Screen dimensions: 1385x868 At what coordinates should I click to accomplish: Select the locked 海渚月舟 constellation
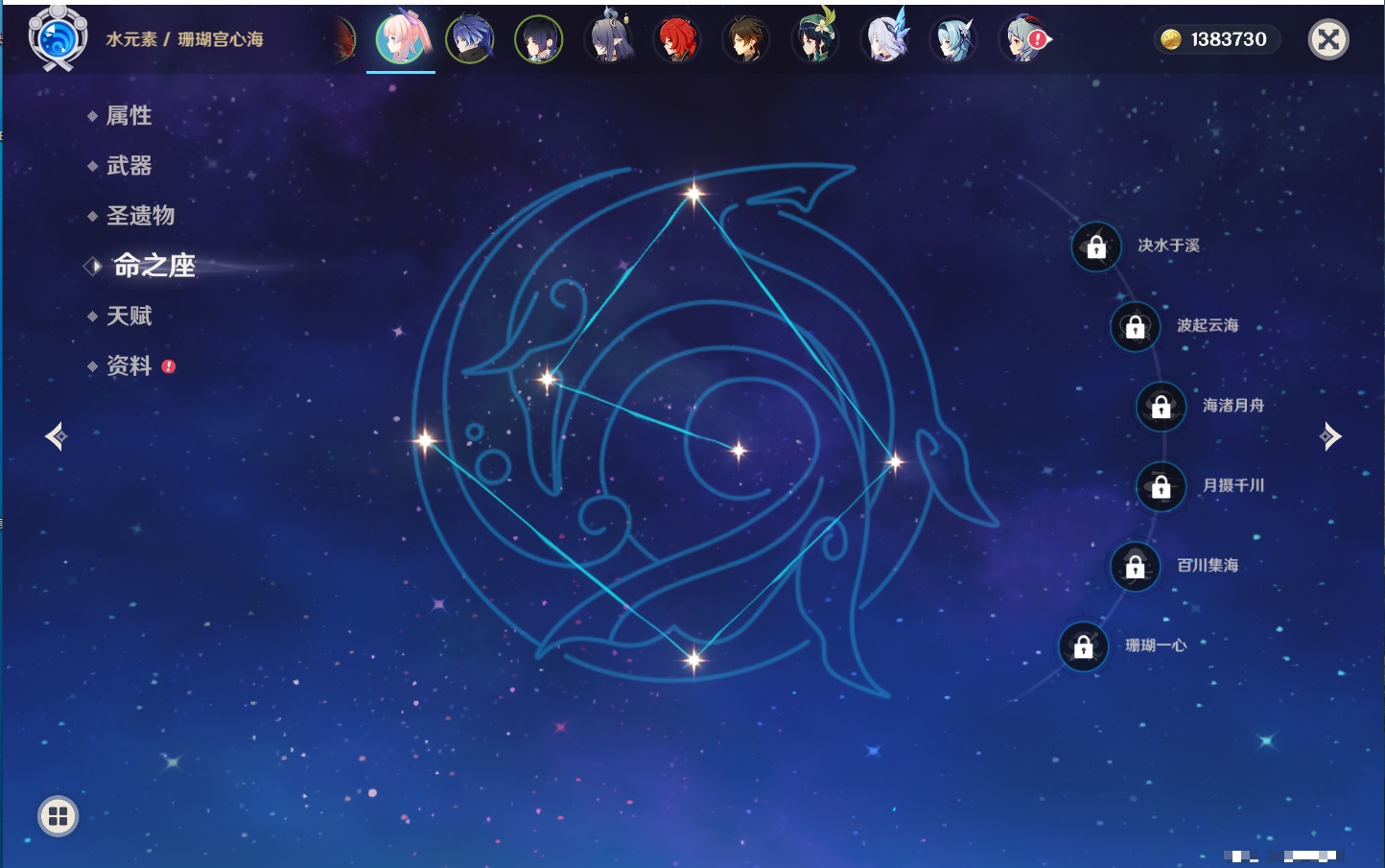point(1161,406)
